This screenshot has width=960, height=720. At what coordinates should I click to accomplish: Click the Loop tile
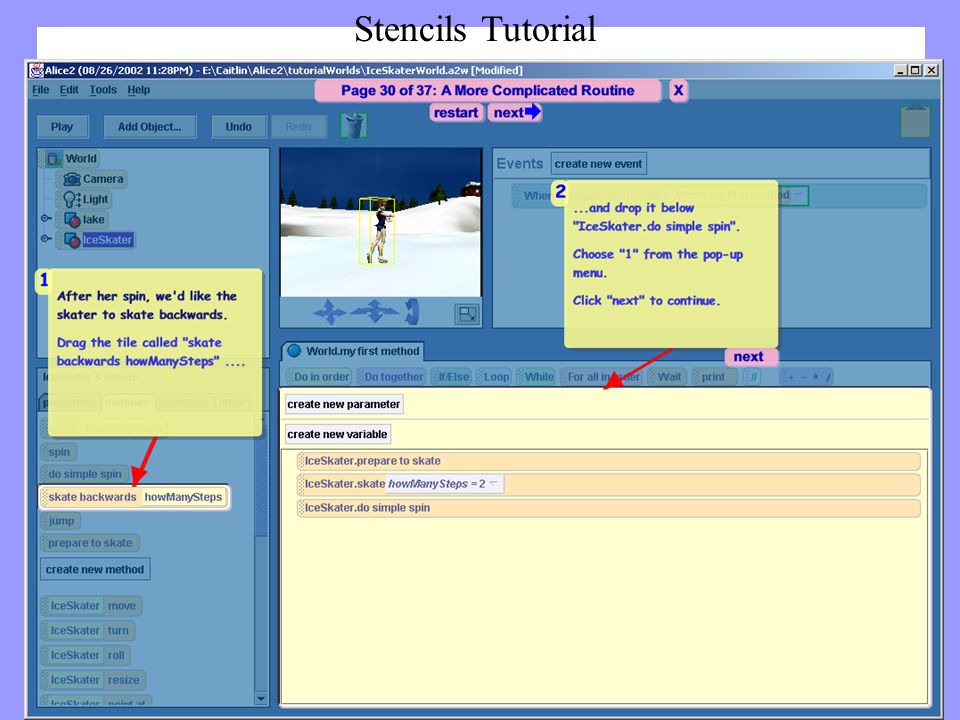click(494, 377)
